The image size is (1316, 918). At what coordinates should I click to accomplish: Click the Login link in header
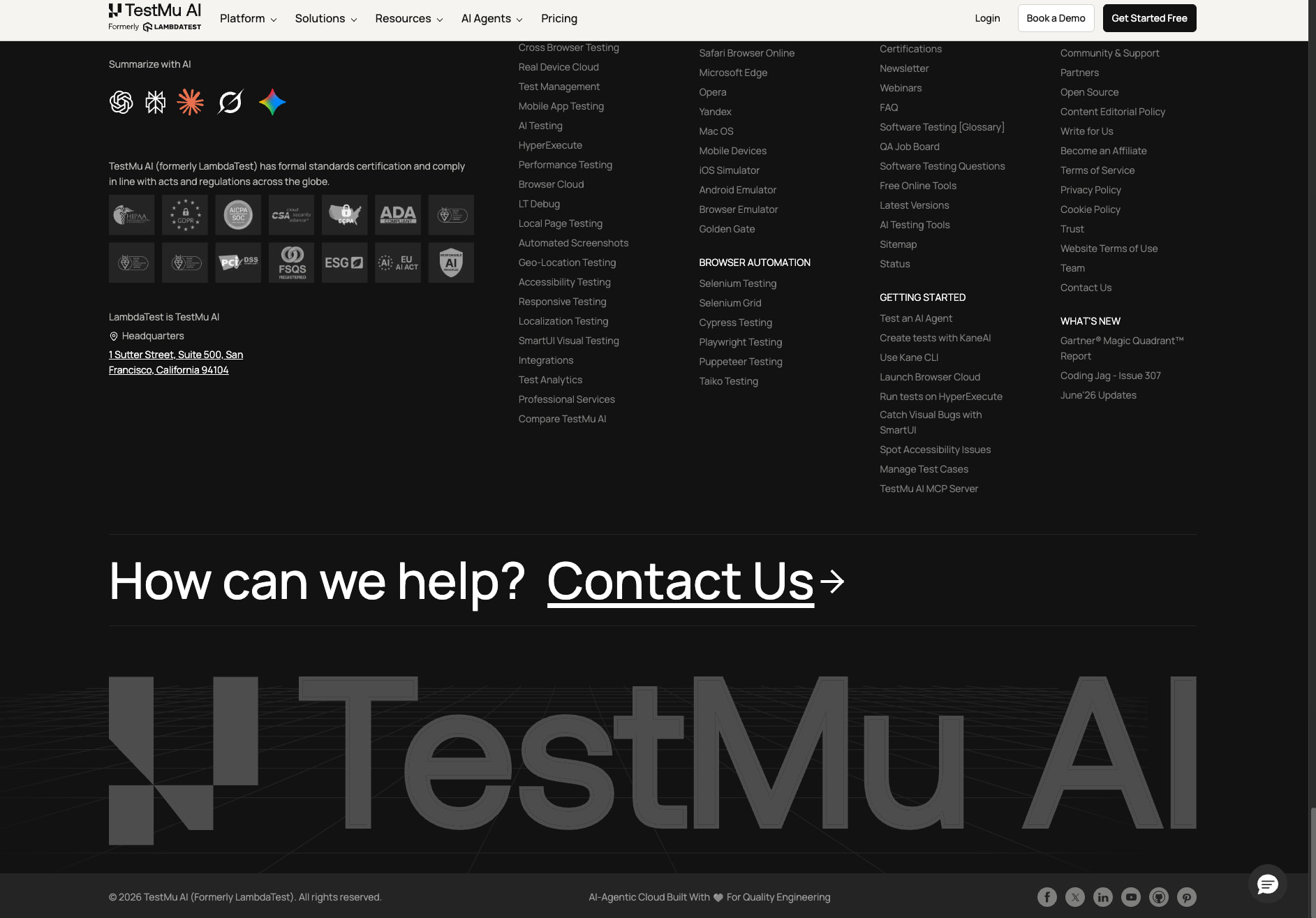pos(987,18)
